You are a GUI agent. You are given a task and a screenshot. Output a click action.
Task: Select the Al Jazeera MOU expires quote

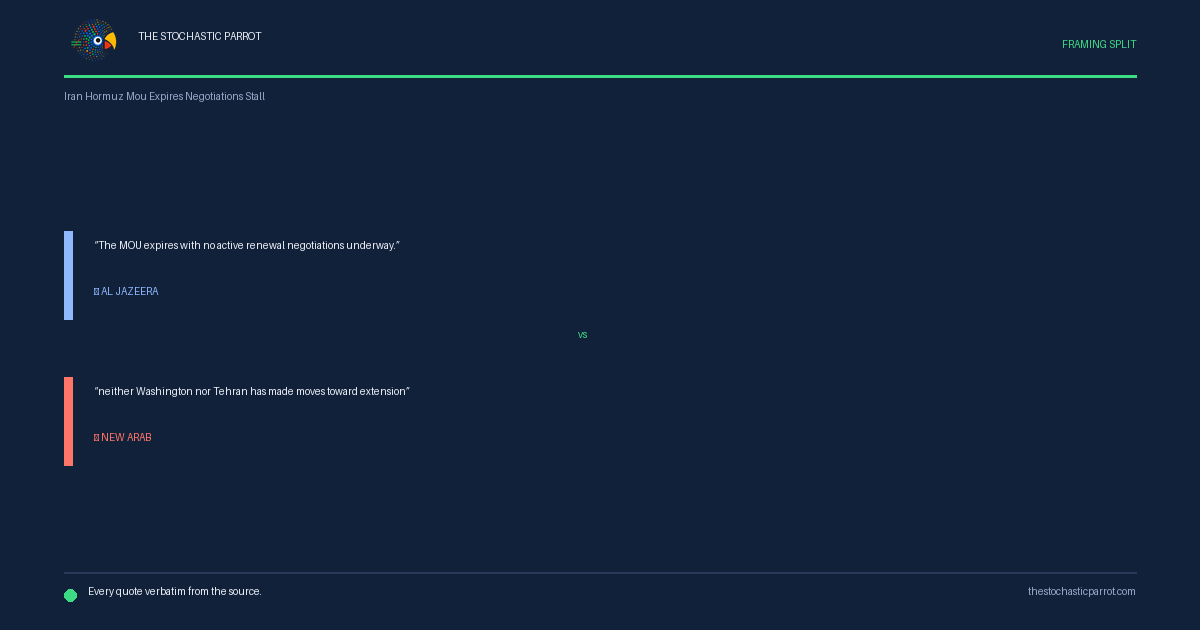pyautogui.click(x=247, y=246)
